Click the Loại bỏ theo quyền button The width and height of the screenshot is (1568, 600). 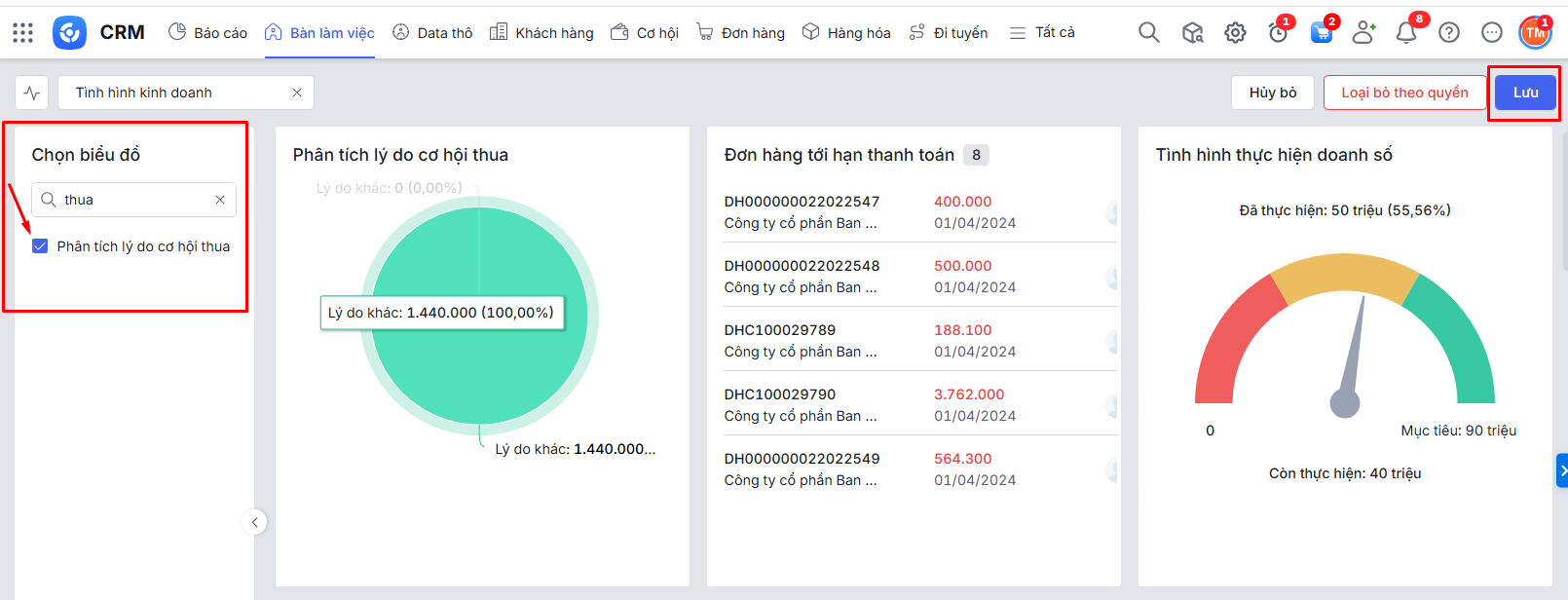coord(1403,93)
